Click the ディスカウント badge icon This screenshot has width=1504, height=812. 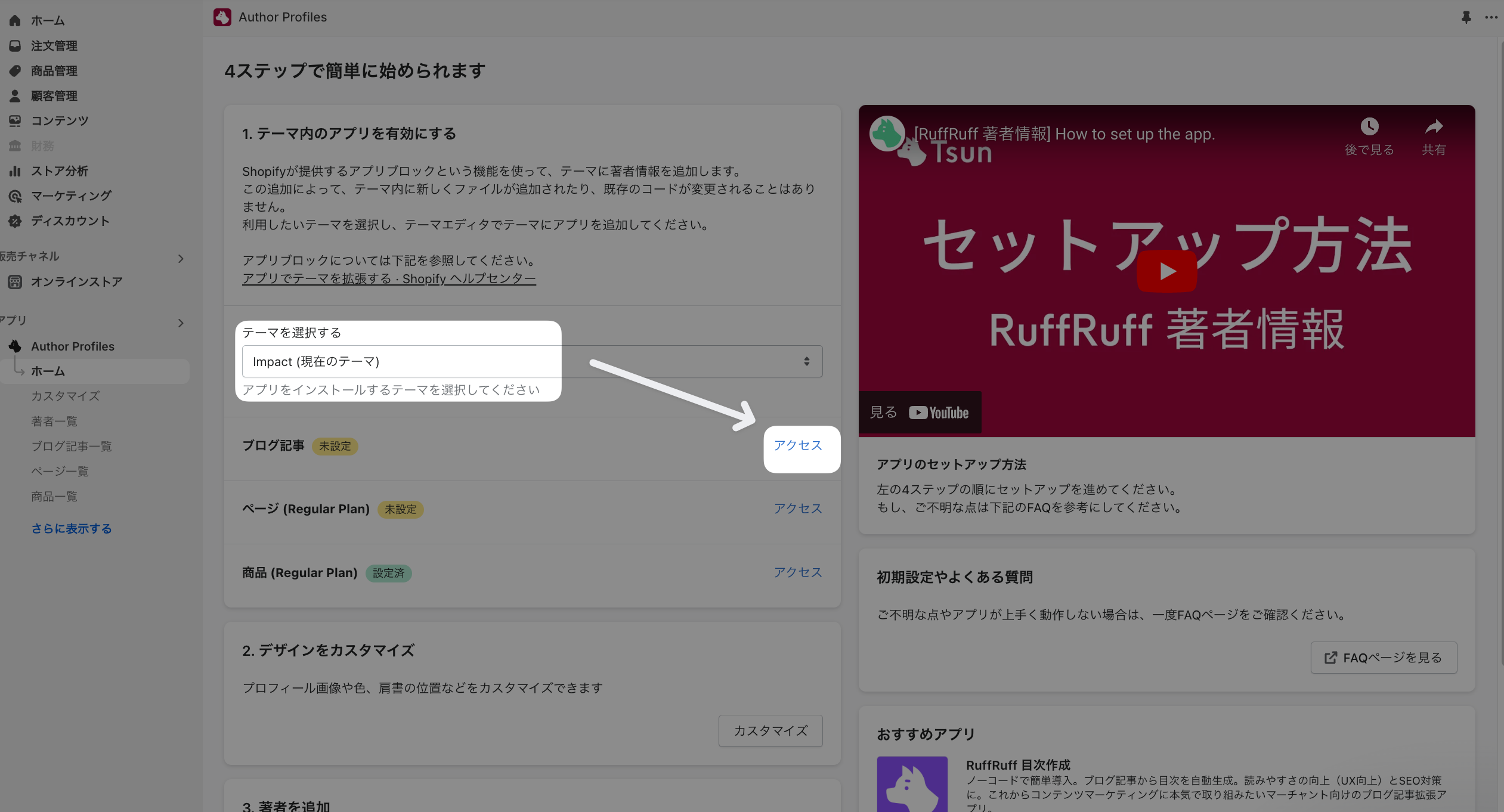(x=15, y=221)
